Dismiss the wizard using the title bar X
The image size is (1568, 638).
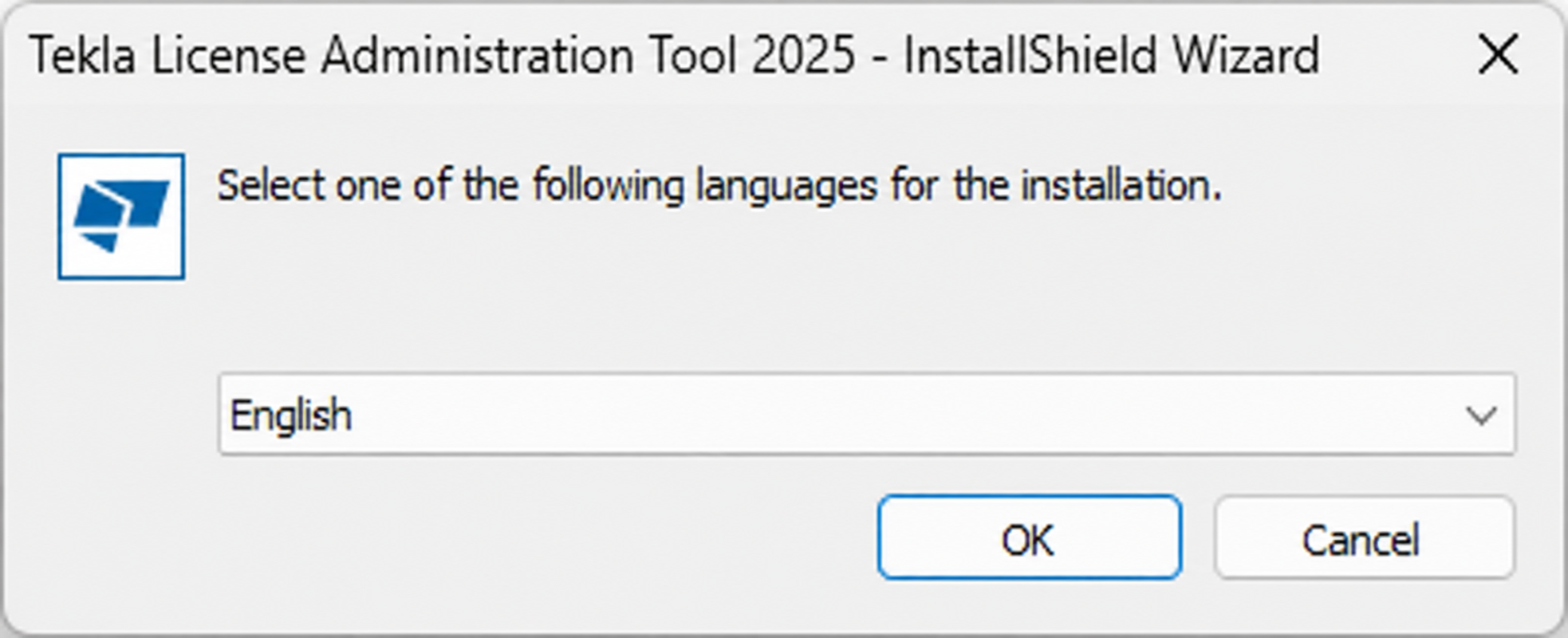[x=1497, y=55]
